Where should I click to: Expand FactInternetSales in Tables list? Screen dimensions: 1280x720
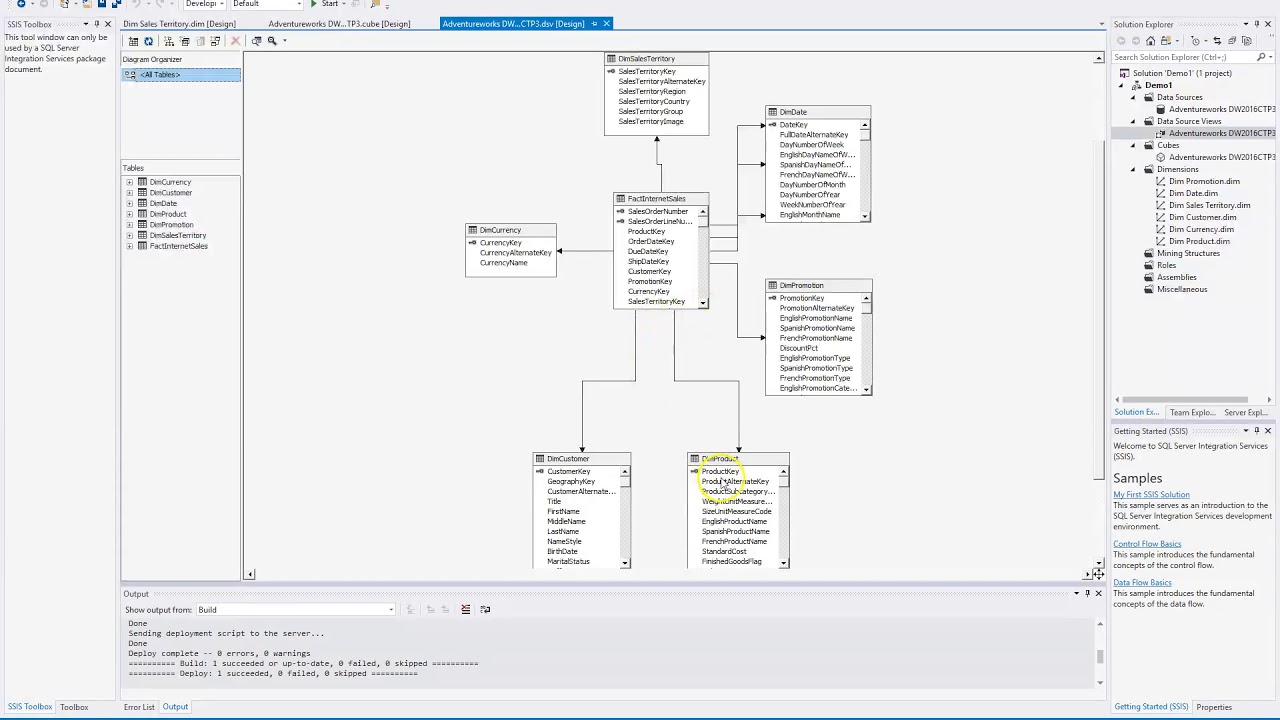pyautogui.click(x=129, y=246)
